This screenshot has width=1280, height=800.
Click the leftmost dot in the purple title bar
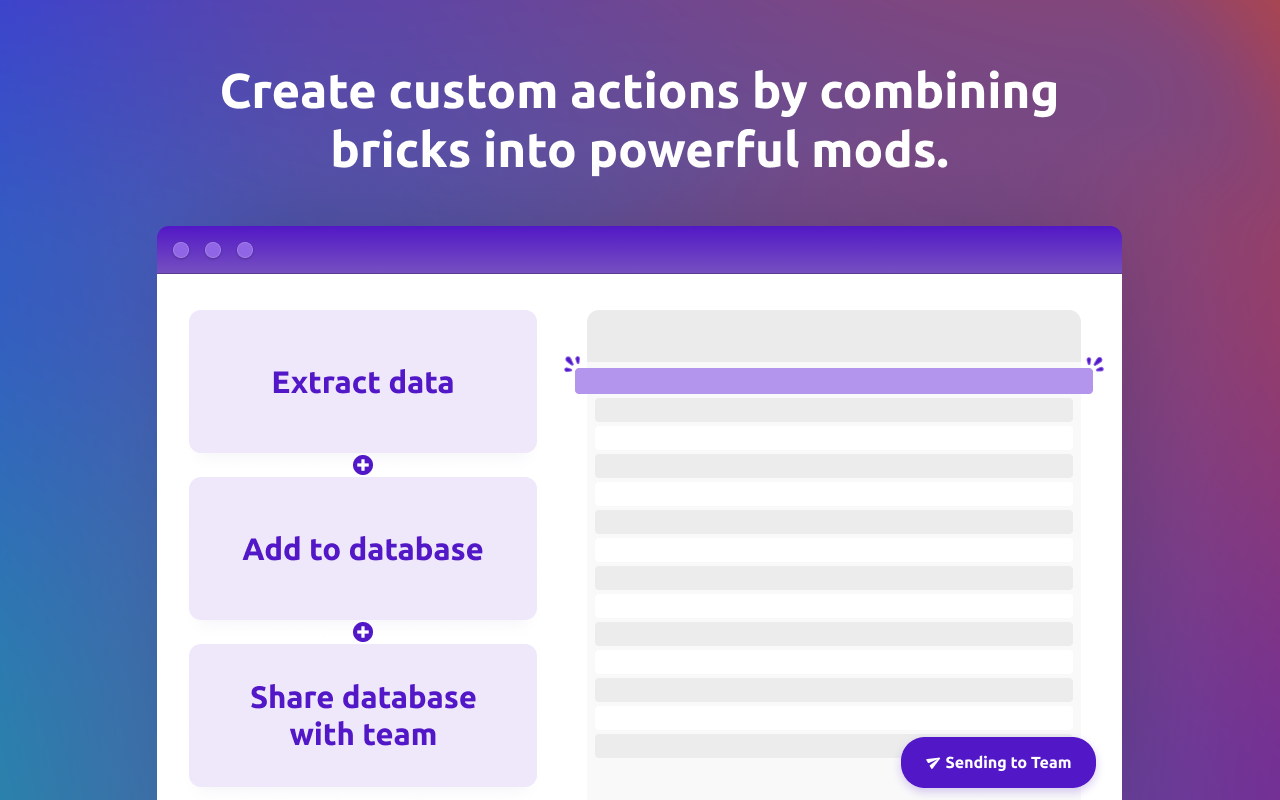coord(181,250)
